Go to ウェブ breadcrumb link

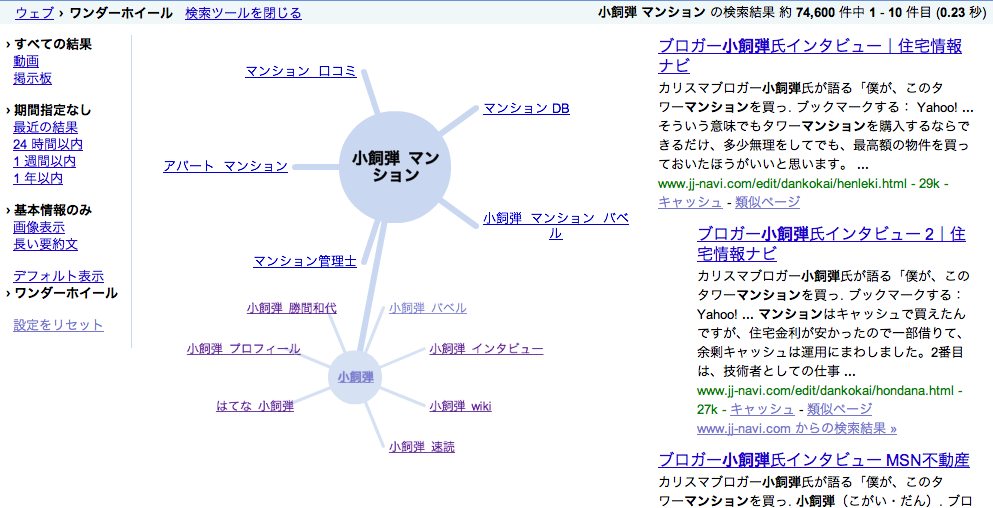[x=34, y=13]
